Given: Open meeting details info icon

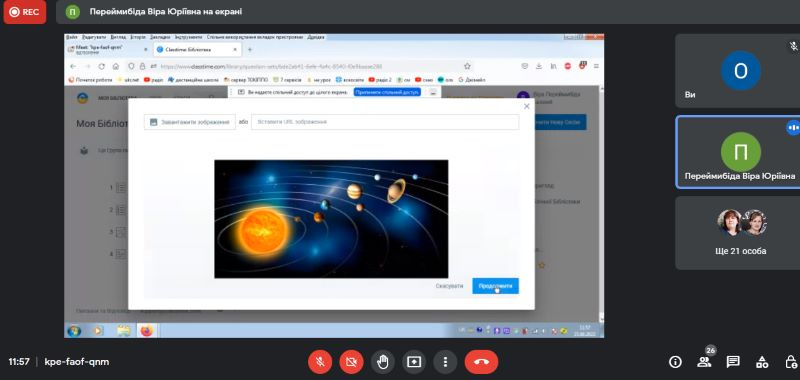Looking at the screenshot, I should point(675,362).
